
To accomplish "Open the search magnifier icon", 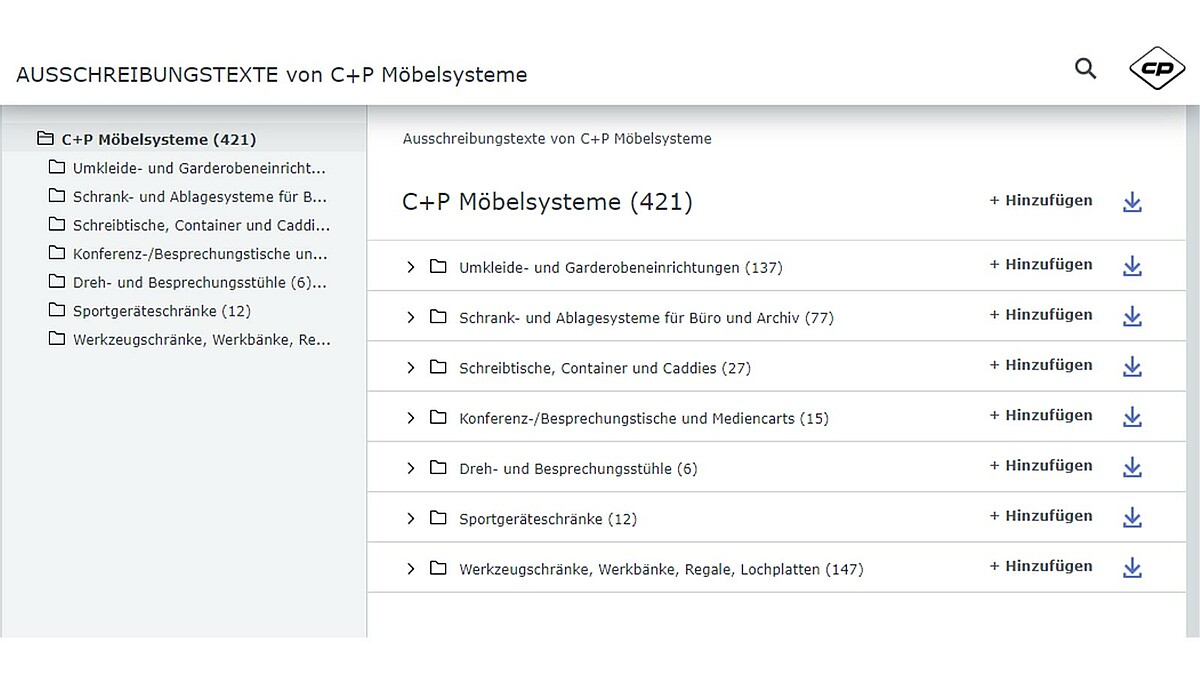I will pyautogui.click(x=1085, y=69).
